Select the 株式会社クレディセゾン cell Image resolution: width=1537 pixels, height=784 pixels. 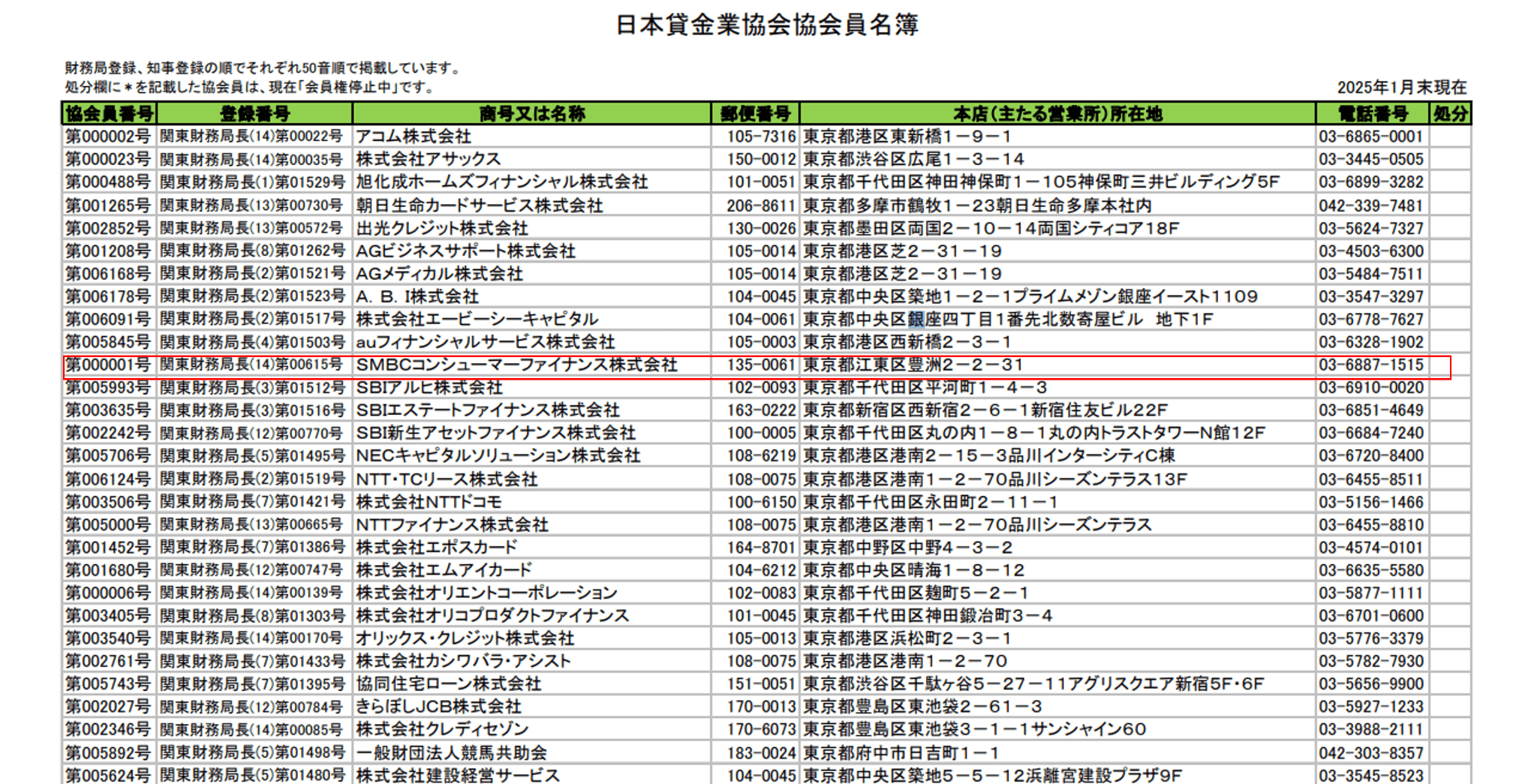click(x=442, y=729)
